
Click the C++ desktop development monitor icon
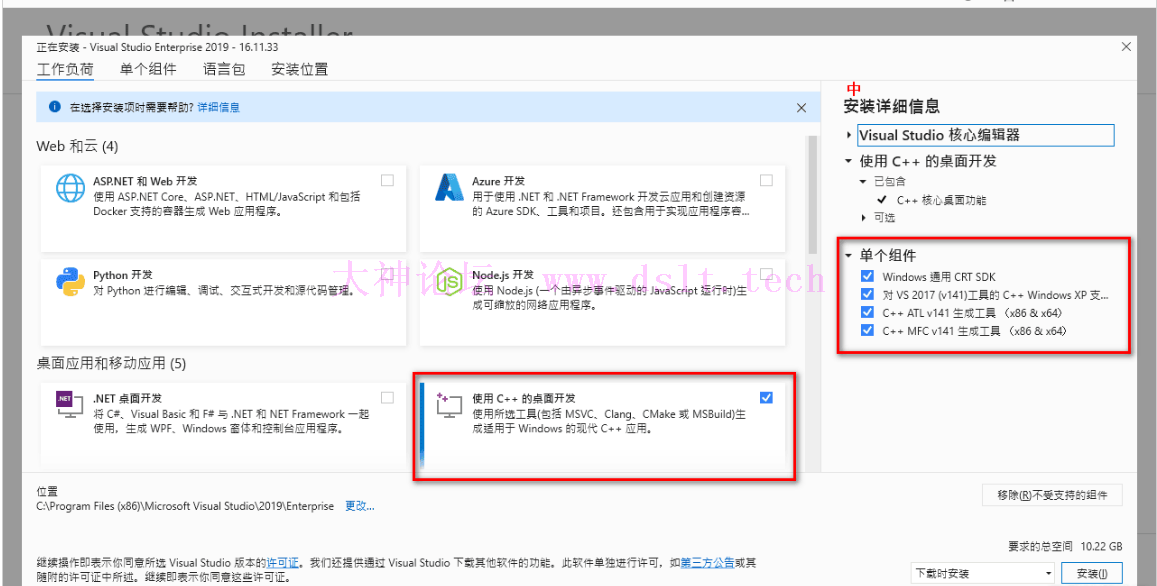(449, 407)
